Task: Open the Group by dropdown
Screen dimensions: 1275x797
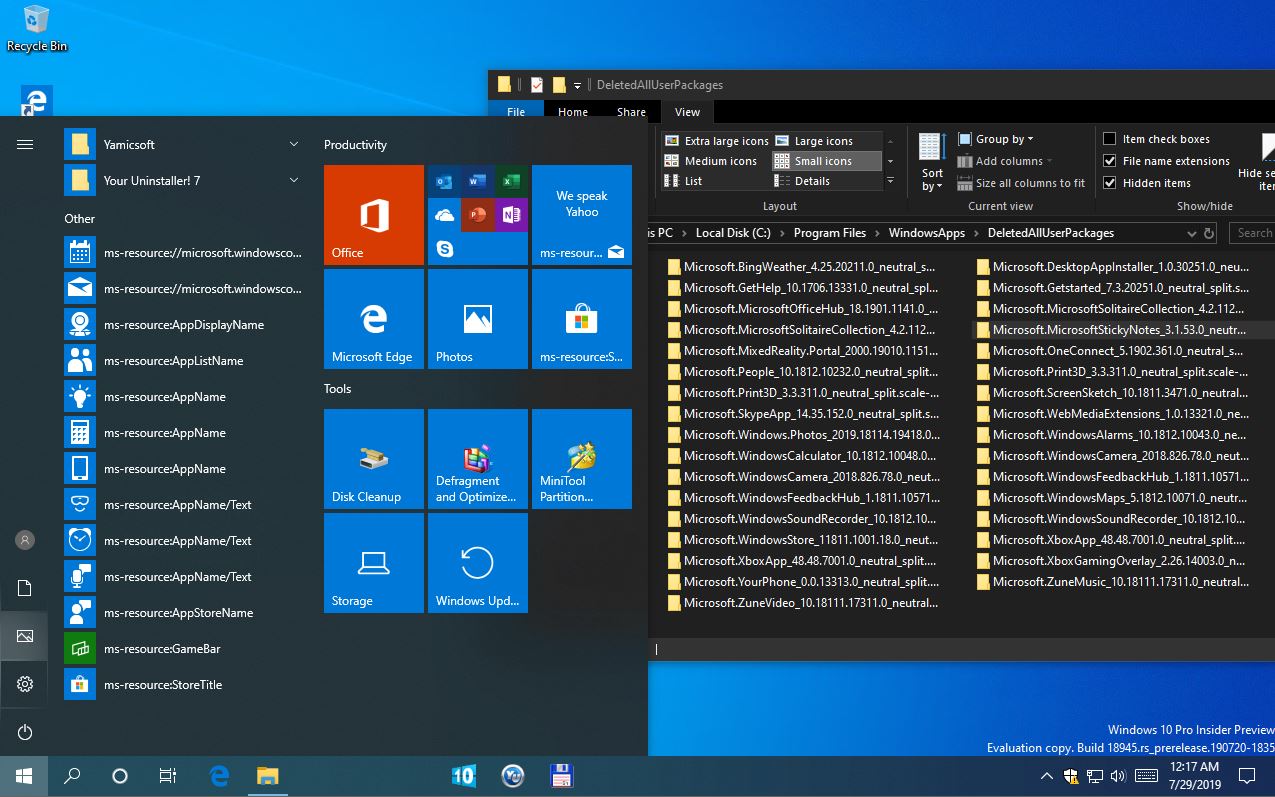Action: tap(995, 139)
